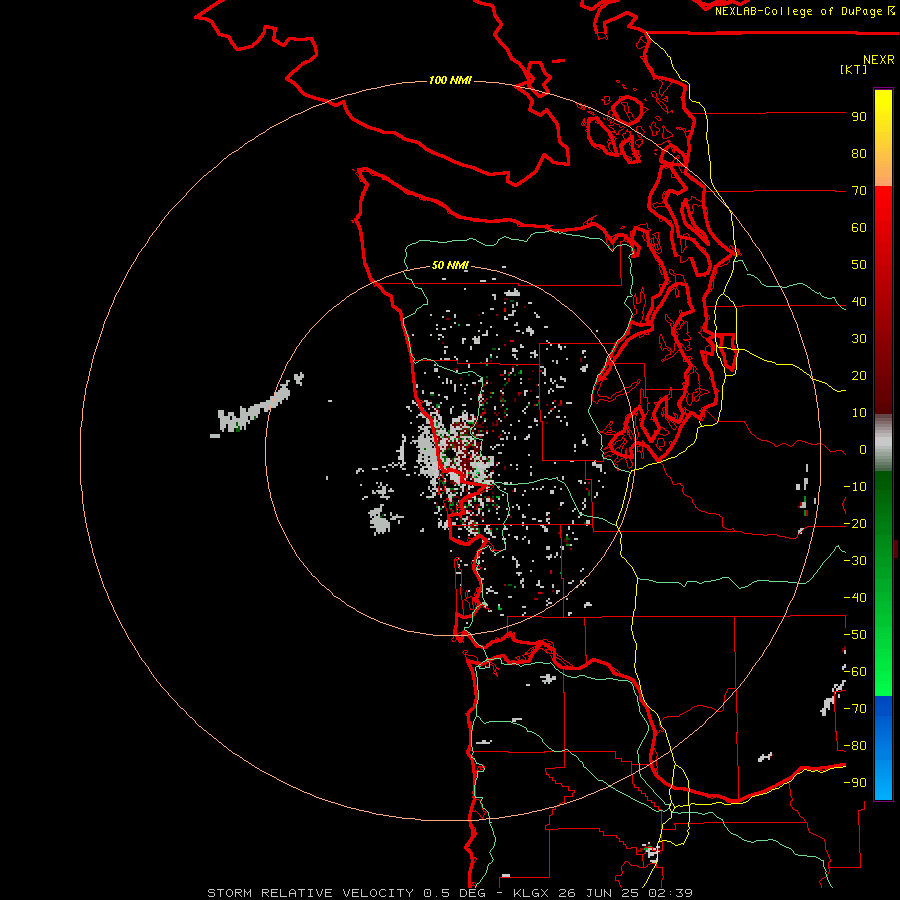The height and width of the screenshot is (900, 900).
Task: Click the blue bottom segment of color bar
Action: point(883,747)
